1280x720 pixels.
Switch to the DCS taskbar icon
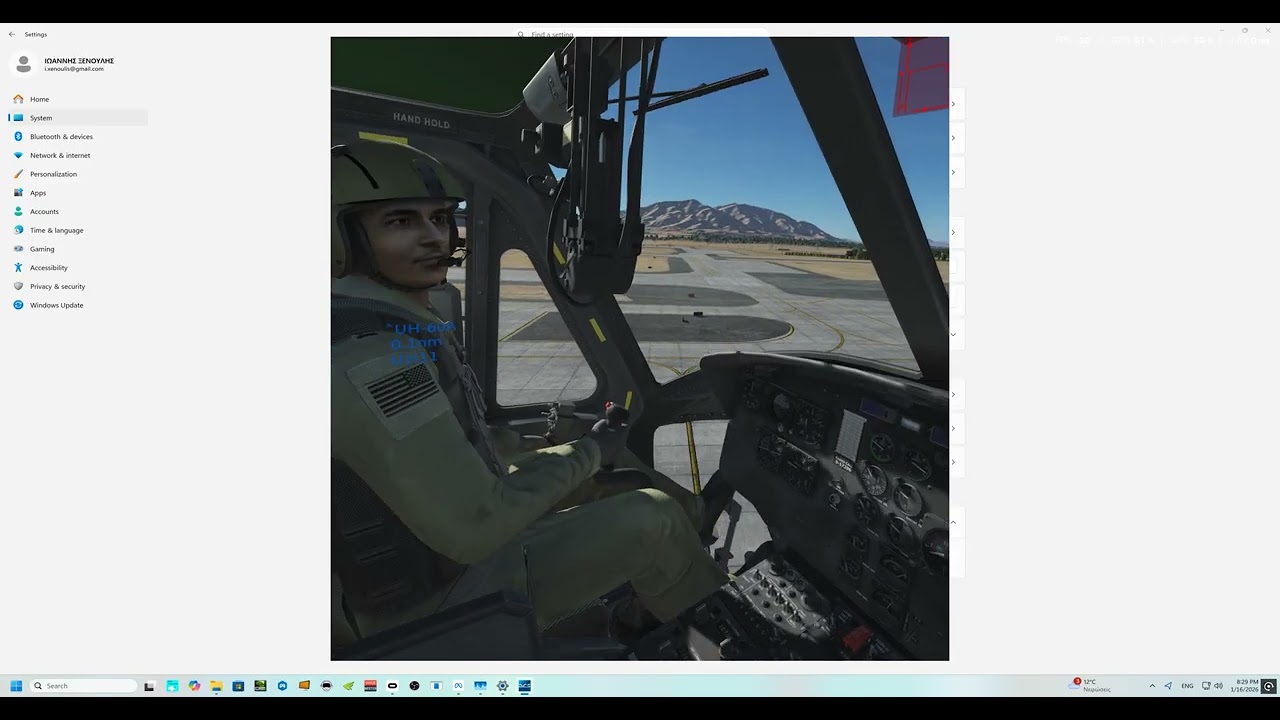(x=524, y=686)
